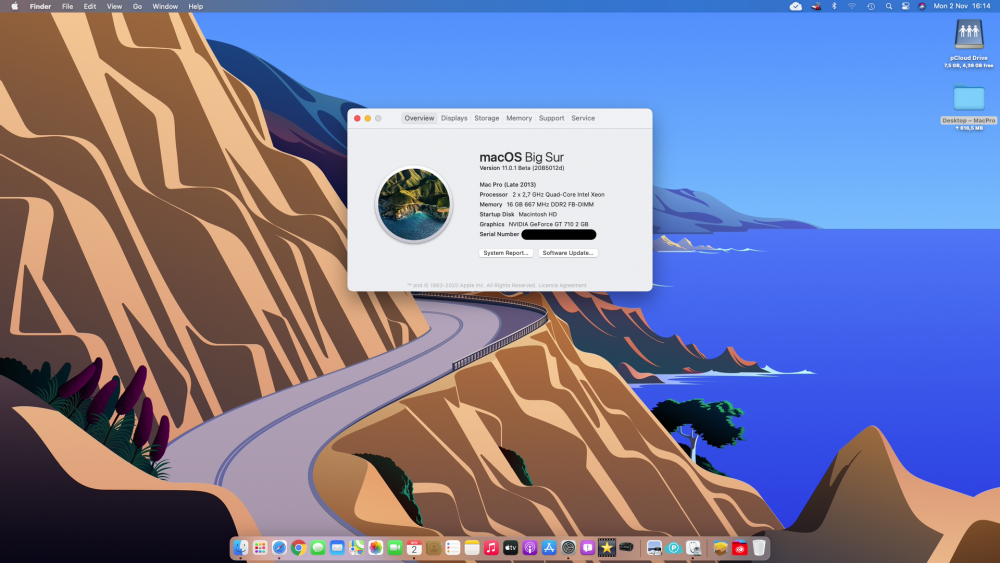Open the star filmstrip app in the Dock

point(607,547)
